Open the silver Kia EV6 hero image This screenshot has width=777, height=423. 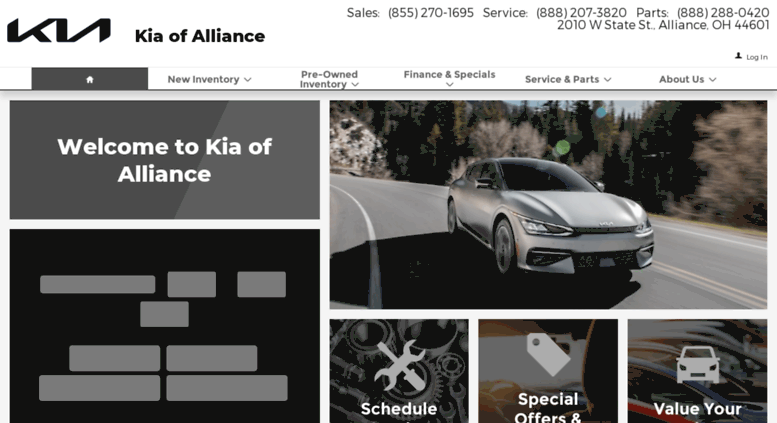[x=548, y=205]
